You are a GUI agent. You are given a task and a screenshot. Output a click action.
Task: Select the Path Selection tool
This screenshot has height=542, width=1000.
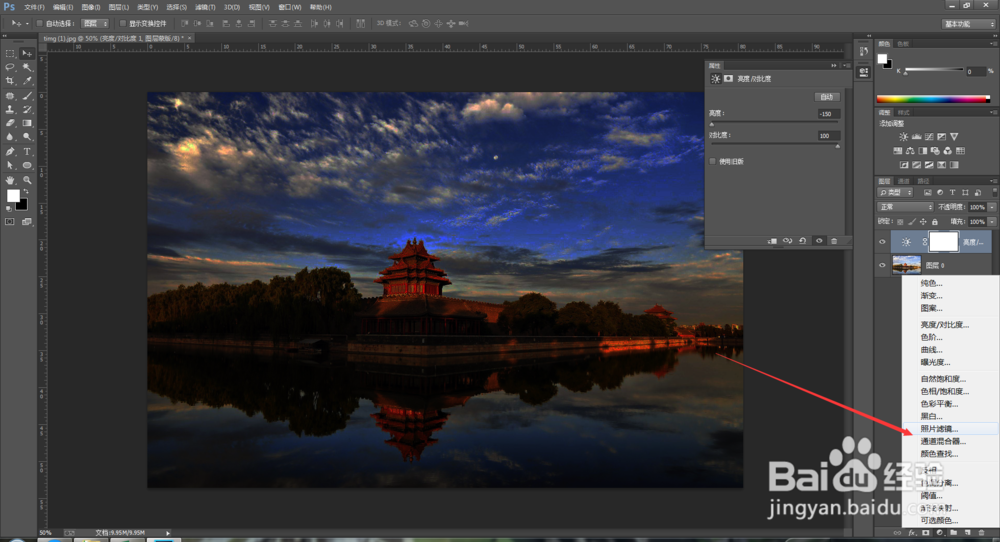(x=10, y=165)
